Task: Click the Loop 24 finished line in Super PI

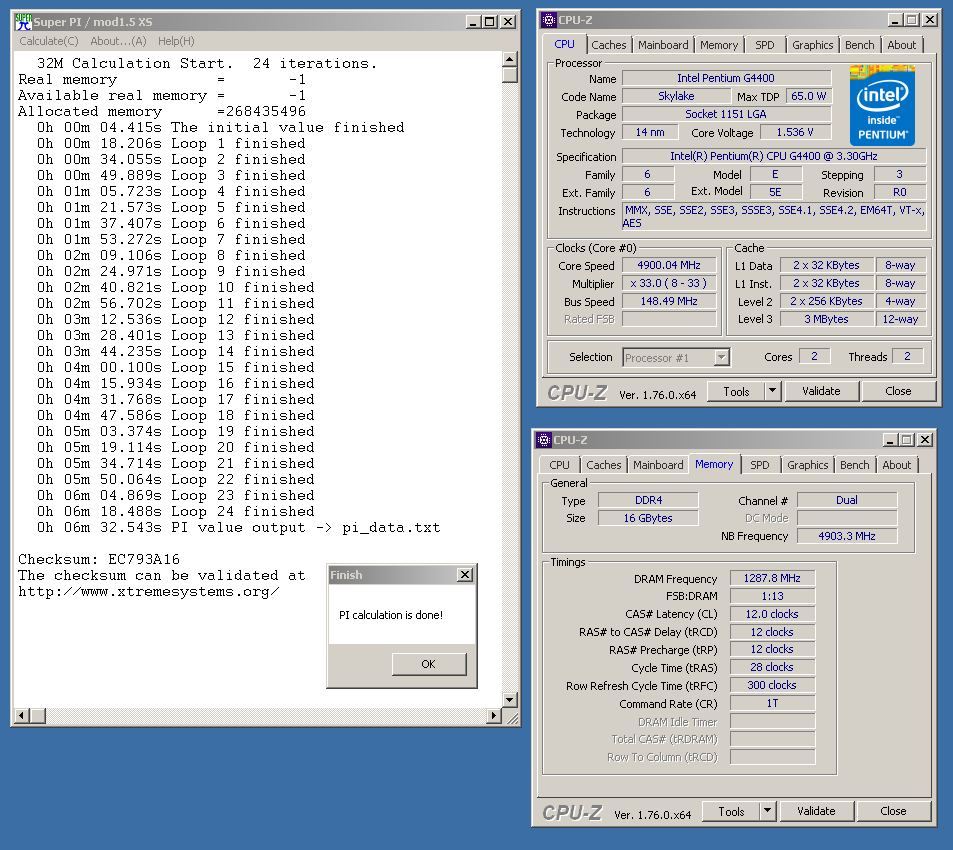Action: 176,512
